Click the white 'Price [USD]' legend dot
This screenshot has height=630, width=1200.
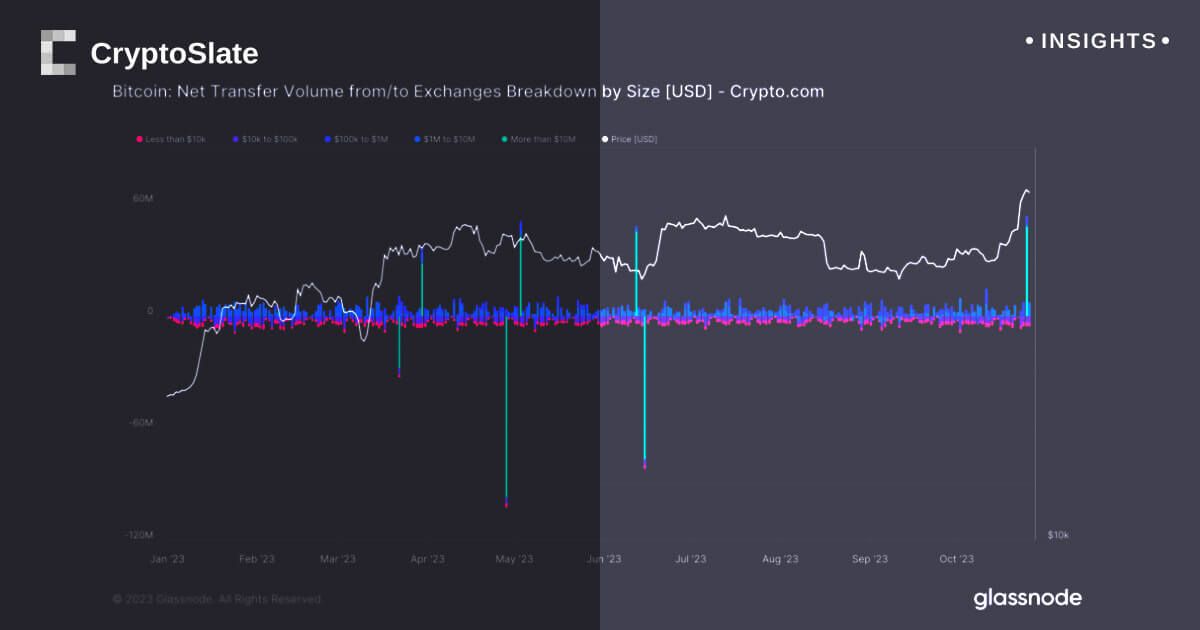[604, 139]
